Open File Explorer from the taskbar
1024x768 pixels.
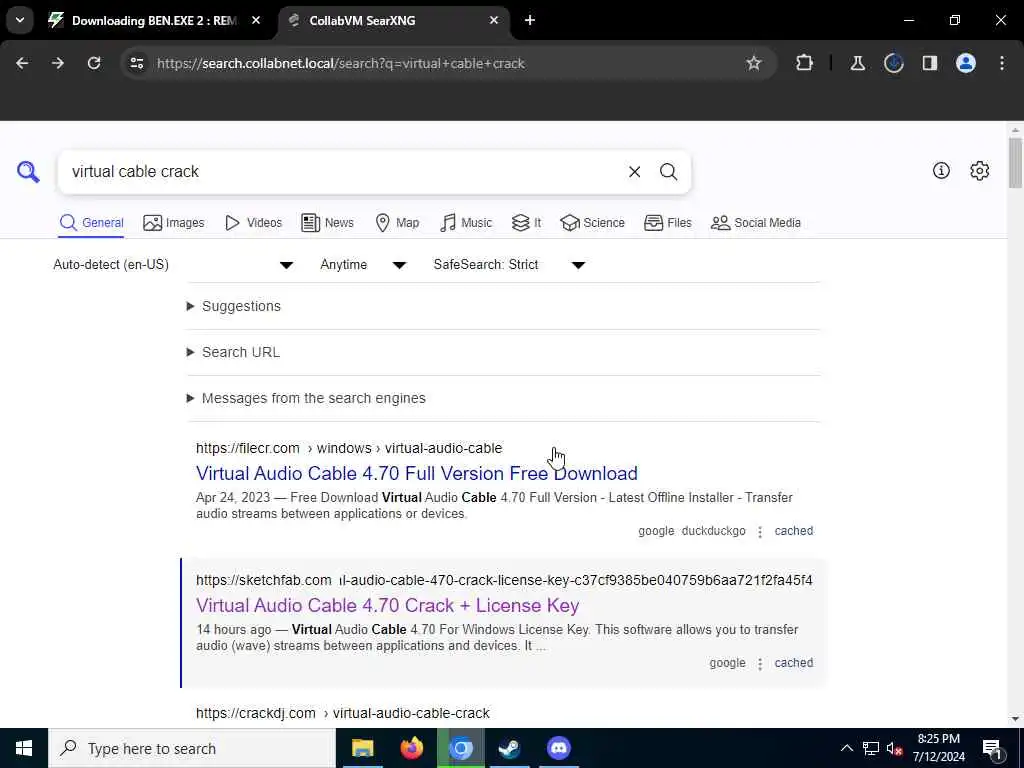362,748
